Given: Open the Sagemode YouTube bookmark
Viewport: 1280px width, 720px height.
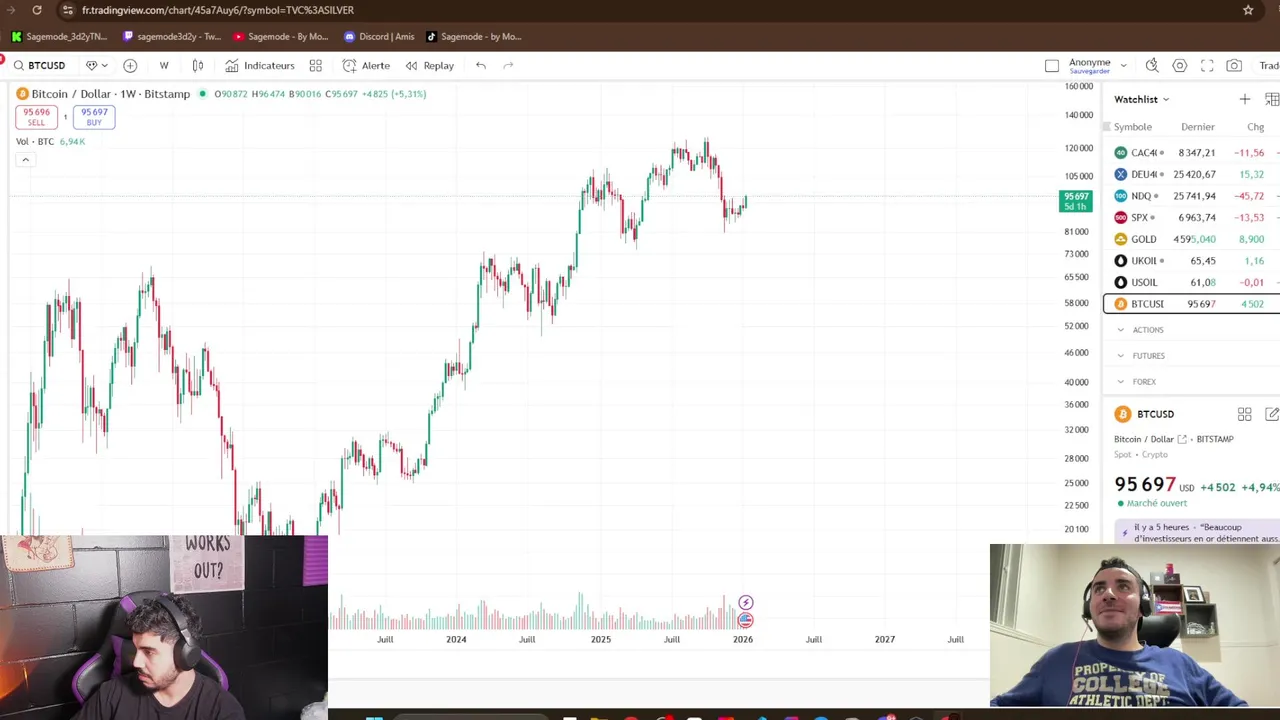Looking at the screenshot, I should 280,37.
